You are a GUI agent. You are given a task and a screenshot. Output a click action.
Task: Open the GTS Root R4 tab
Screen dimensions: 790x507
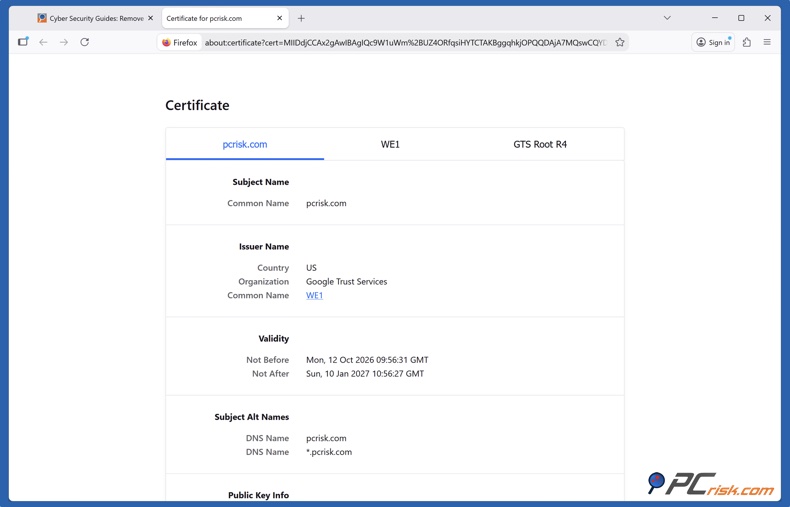[x=540, y=144]
